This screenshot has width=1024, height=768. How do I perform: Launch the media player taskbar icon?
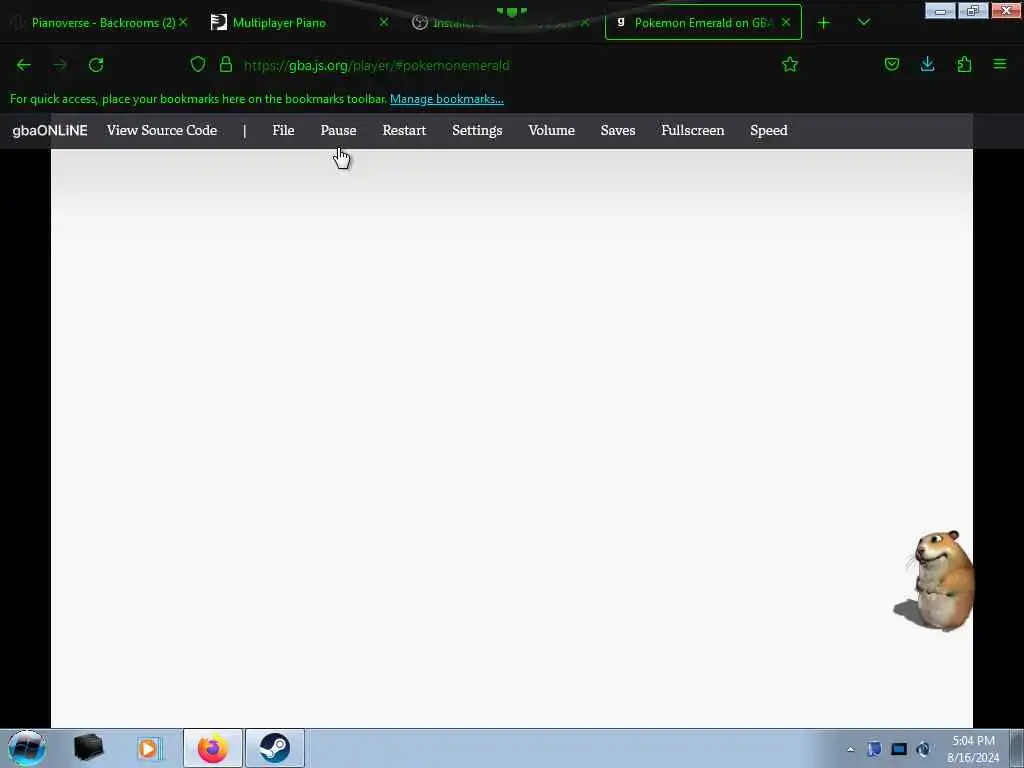pos(149,748)
